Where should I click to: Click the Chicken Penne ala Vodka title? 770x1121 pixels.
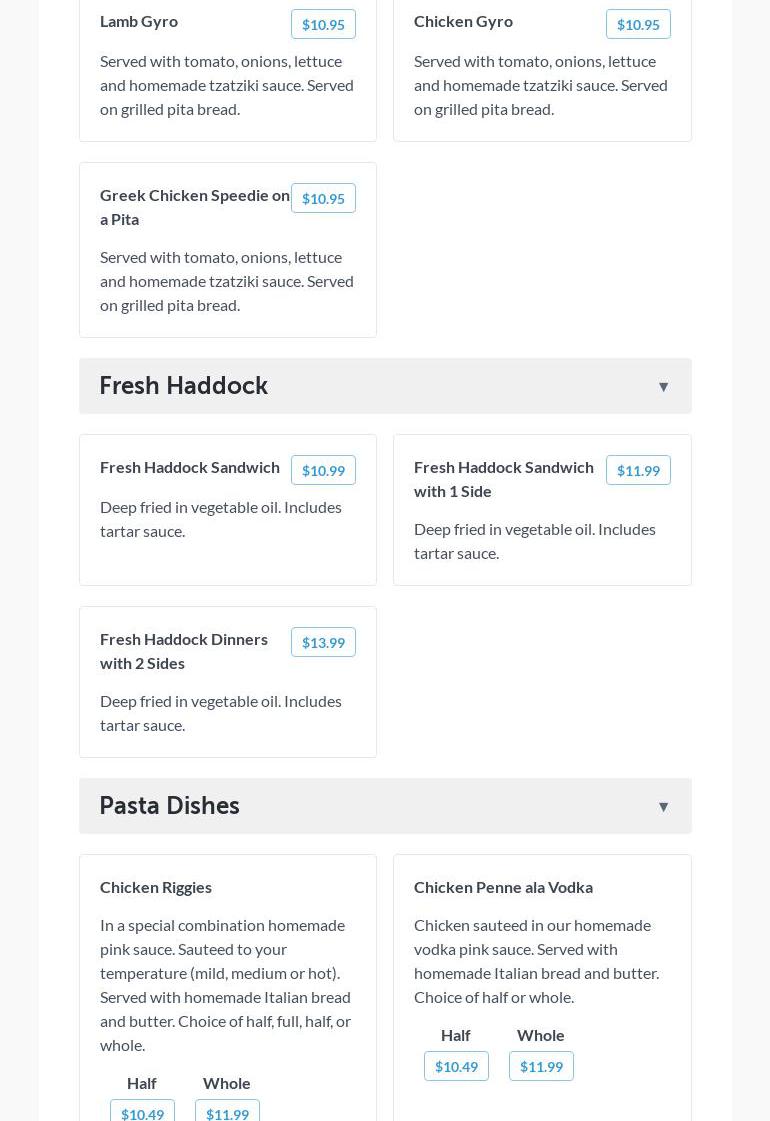pyautogui.click(x=503, y=887)
